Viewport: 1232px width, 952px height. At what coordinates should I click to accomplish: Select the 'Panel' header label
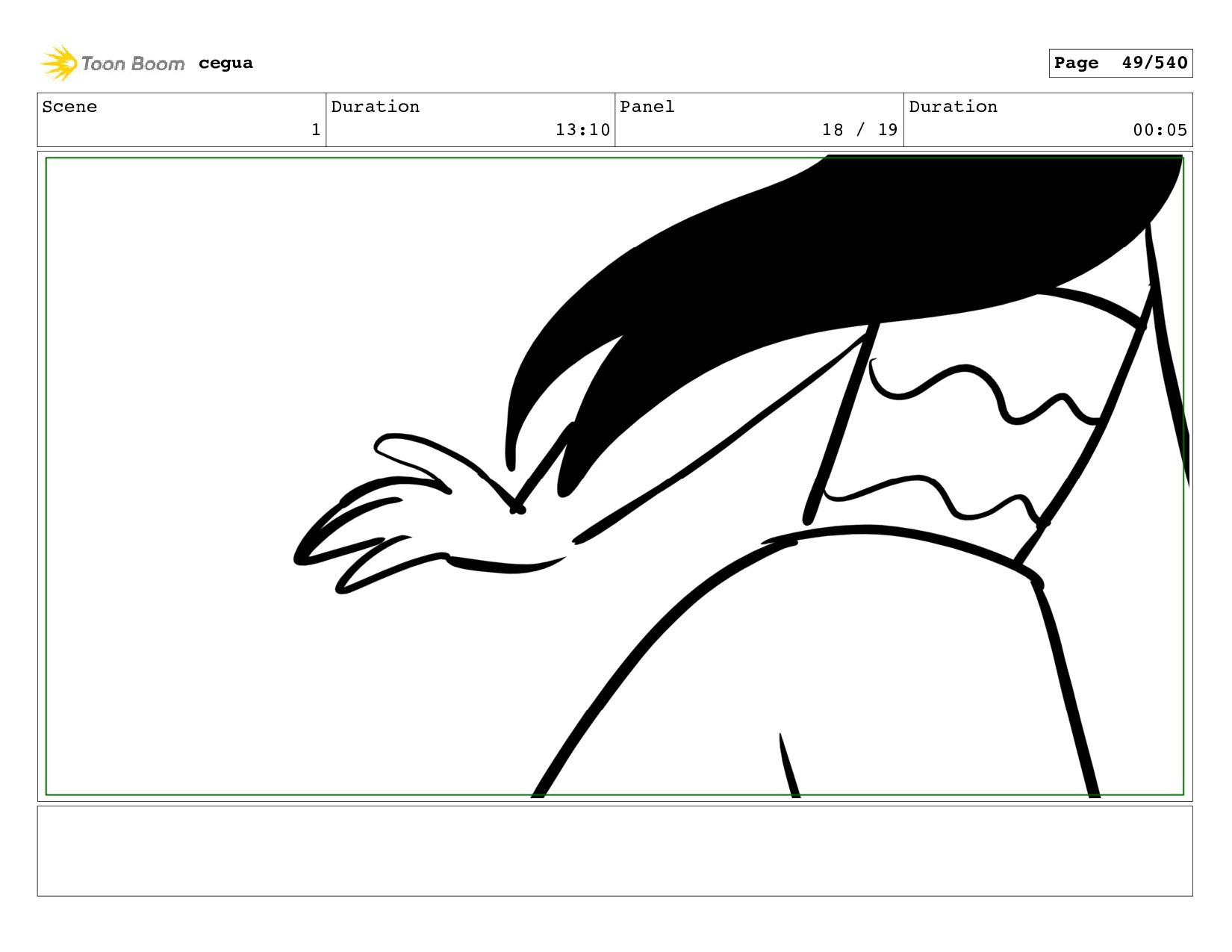click(x=647, y=107)
